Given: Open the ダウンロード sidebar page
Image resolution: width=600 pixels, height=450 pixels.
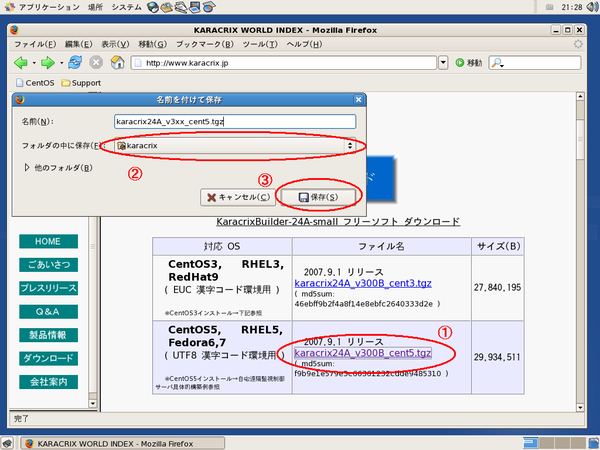Looking at the screenshot, I should (49, 359).
